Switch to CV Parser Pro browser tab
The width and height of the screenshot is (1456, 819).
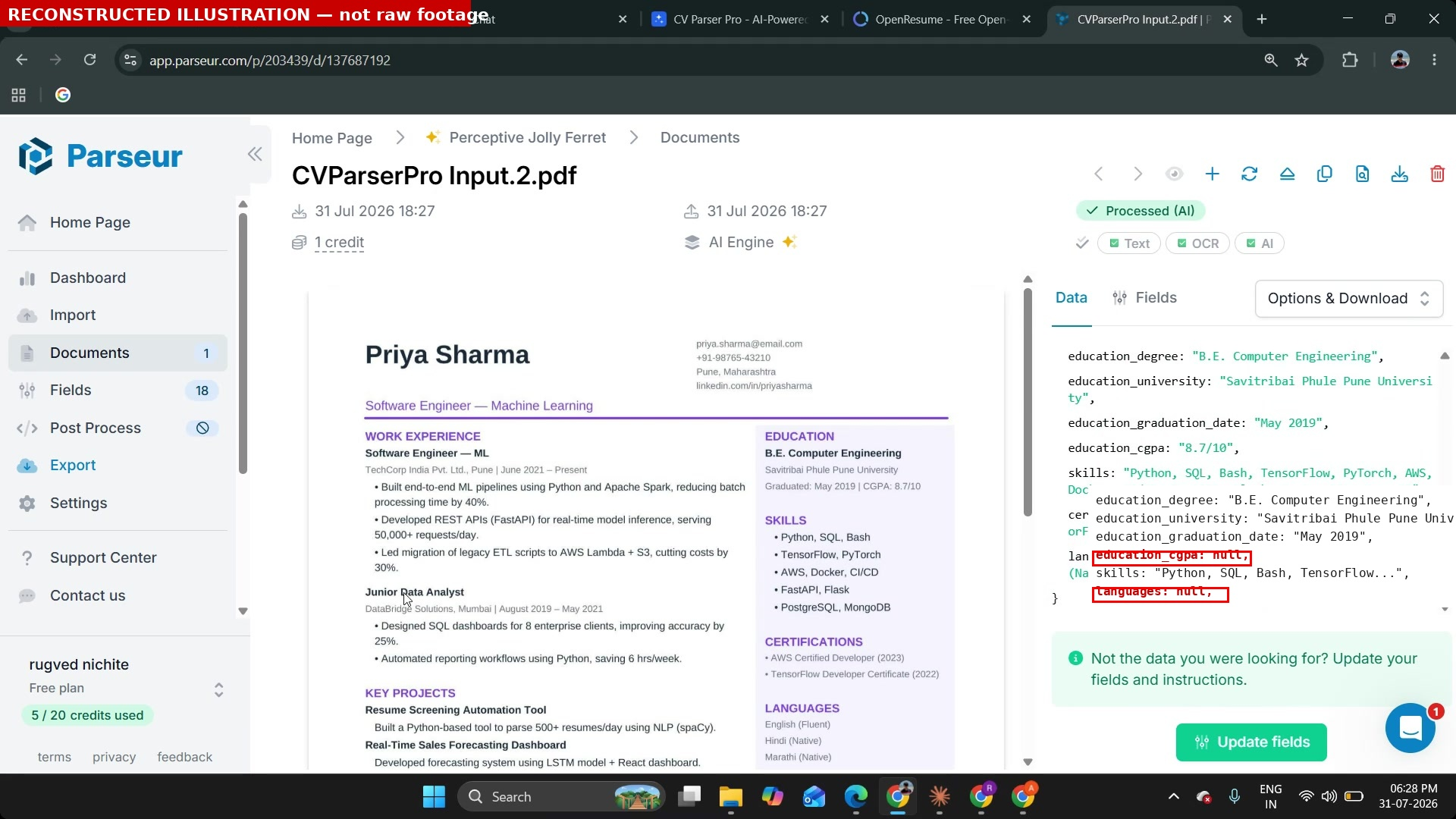[x=739, y=19]
